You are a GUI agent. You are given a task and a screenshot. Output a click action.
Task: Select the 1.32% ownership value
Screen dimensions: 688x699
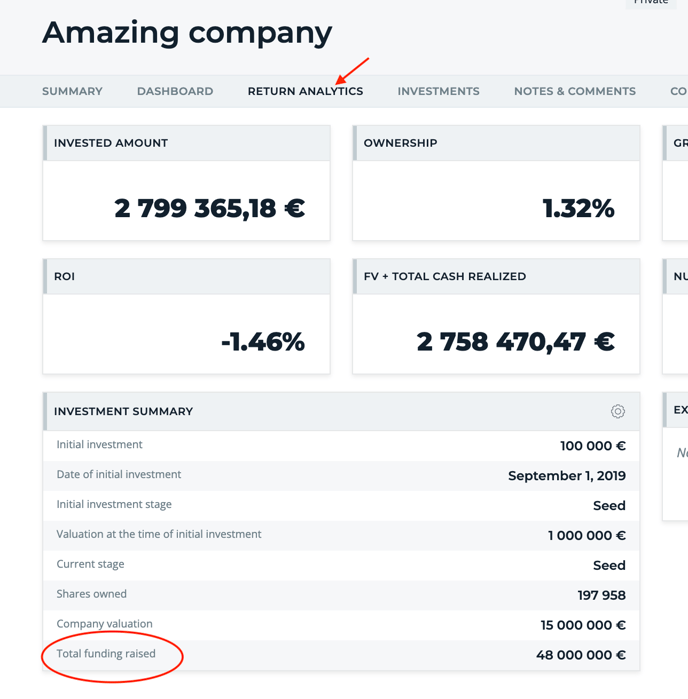pyautogui.click(x=578, y=208)
